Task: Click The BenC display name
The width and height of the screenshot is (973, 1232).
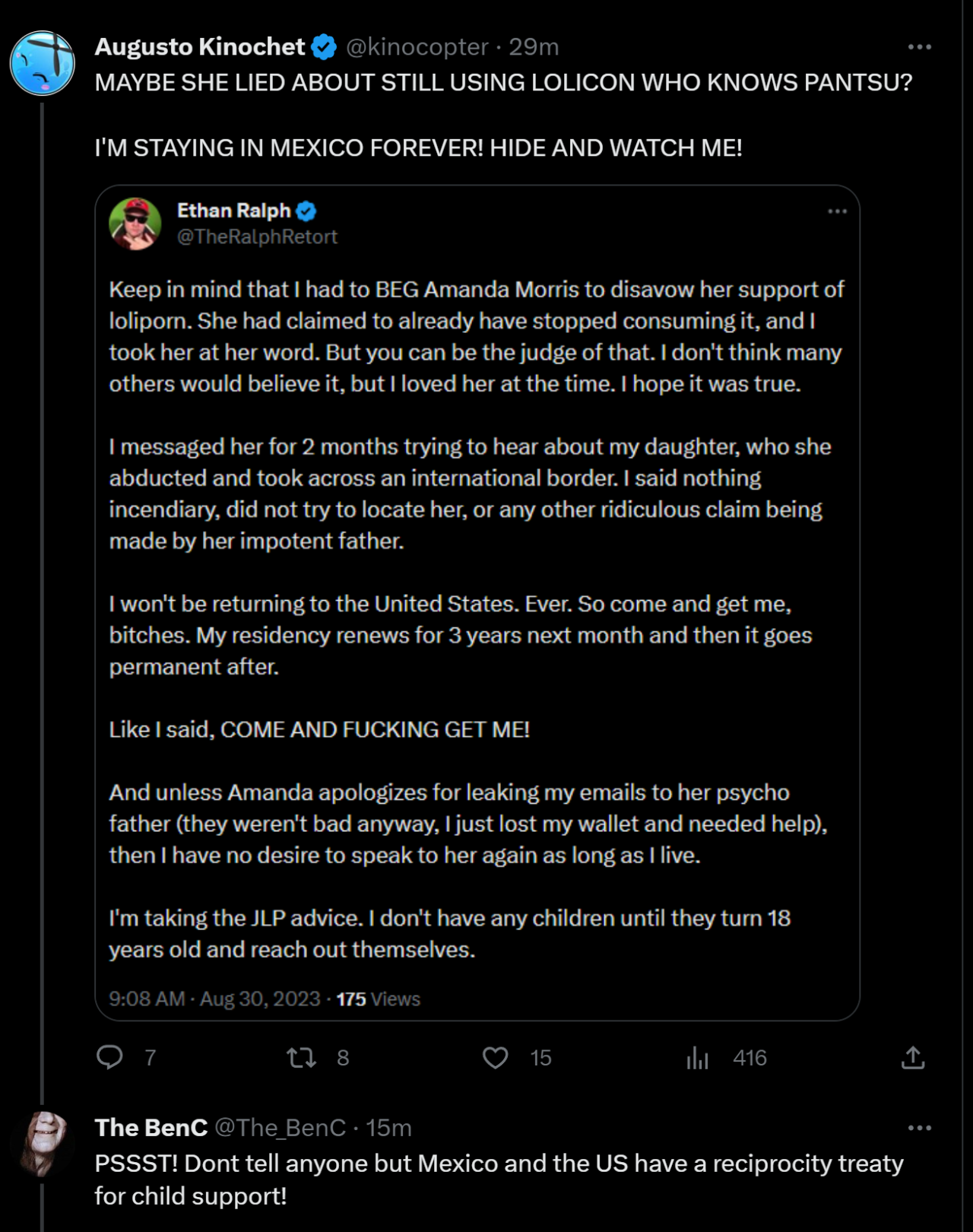Action: click(151, 1128)
